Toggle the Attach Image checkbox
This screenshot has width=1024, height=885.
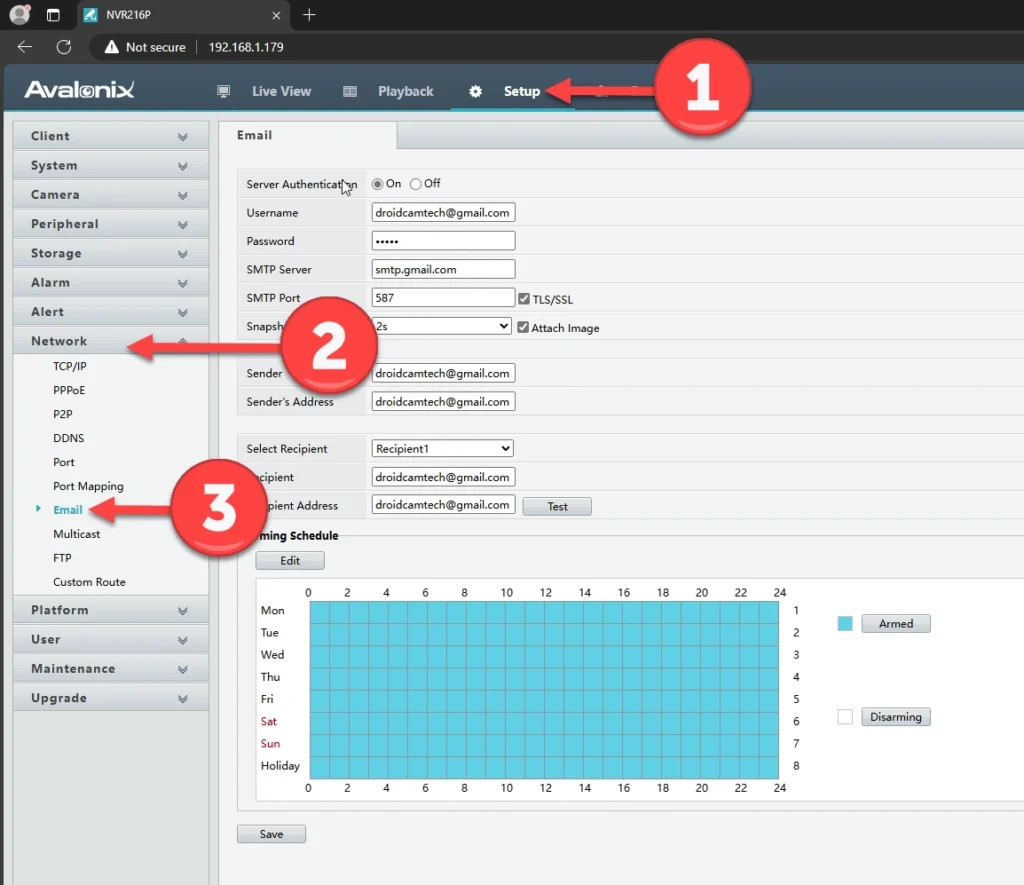click(x=523, y=327)
